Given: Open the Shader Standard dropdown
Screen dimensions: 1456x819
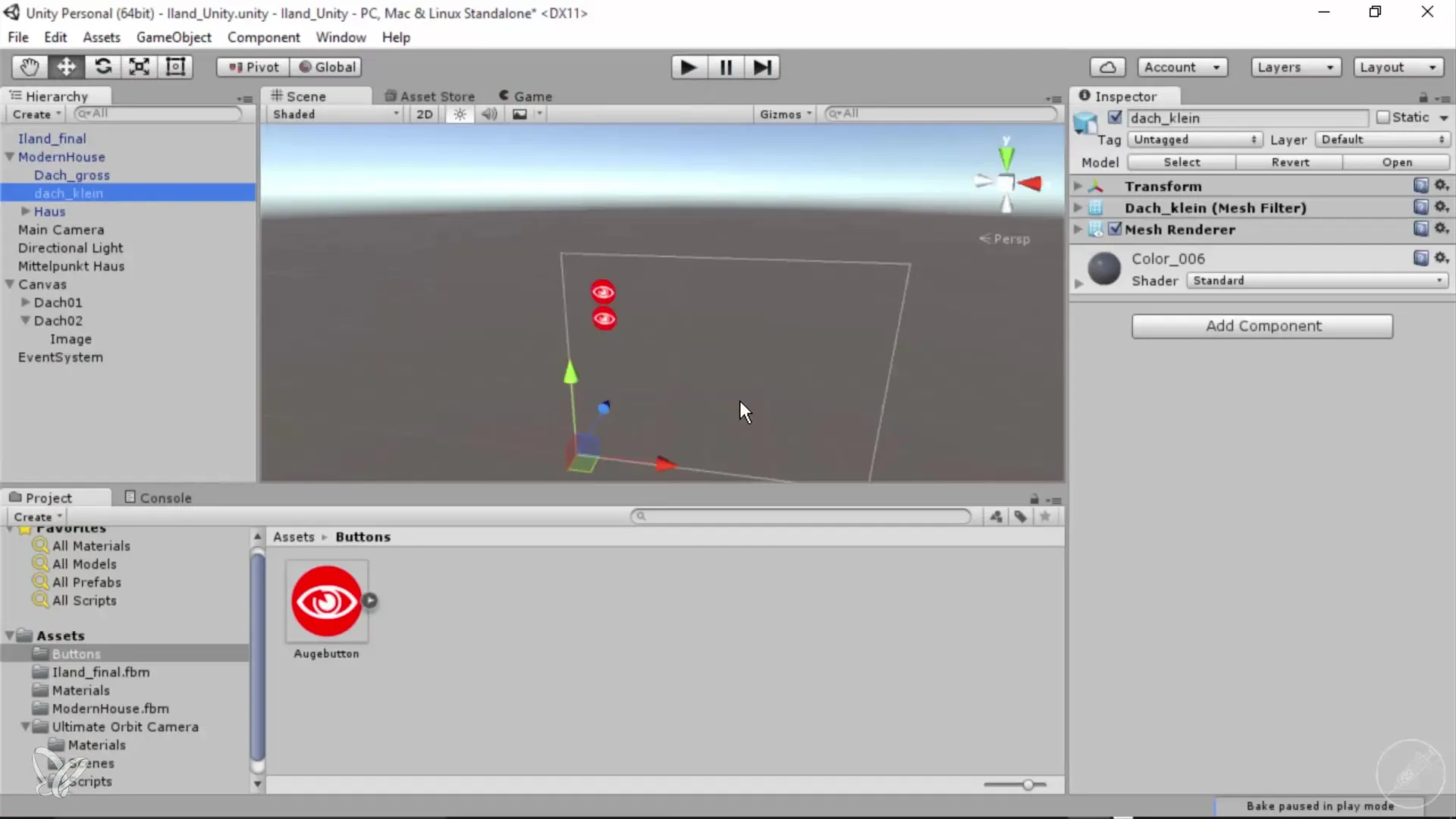Looking at the screenshot, I should (x=1318, y=281).
